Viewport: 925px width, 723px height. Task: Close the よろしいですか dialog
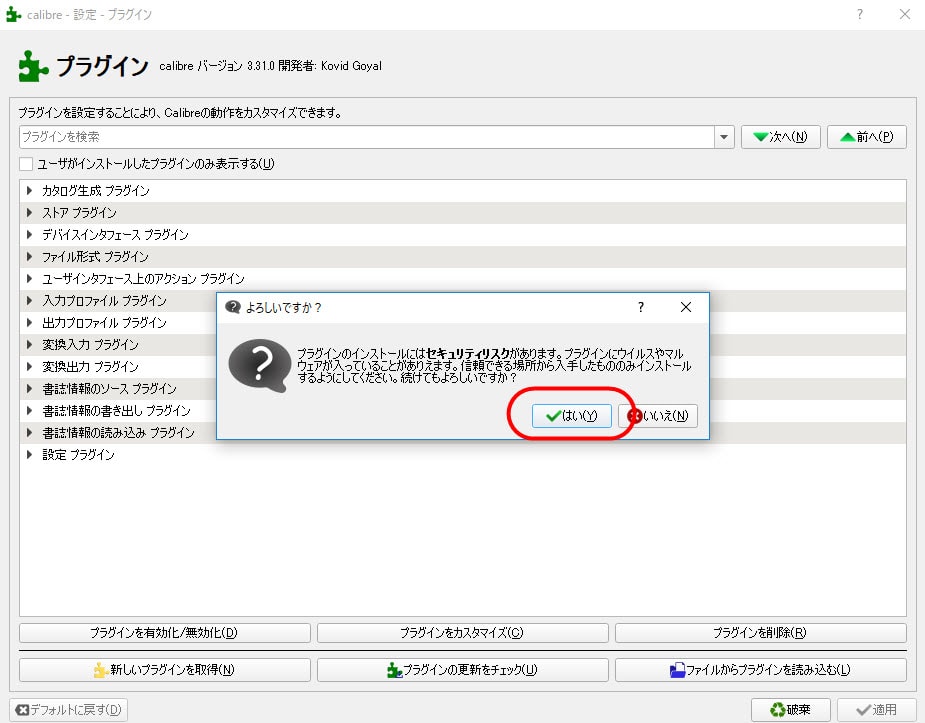(685, 307)
